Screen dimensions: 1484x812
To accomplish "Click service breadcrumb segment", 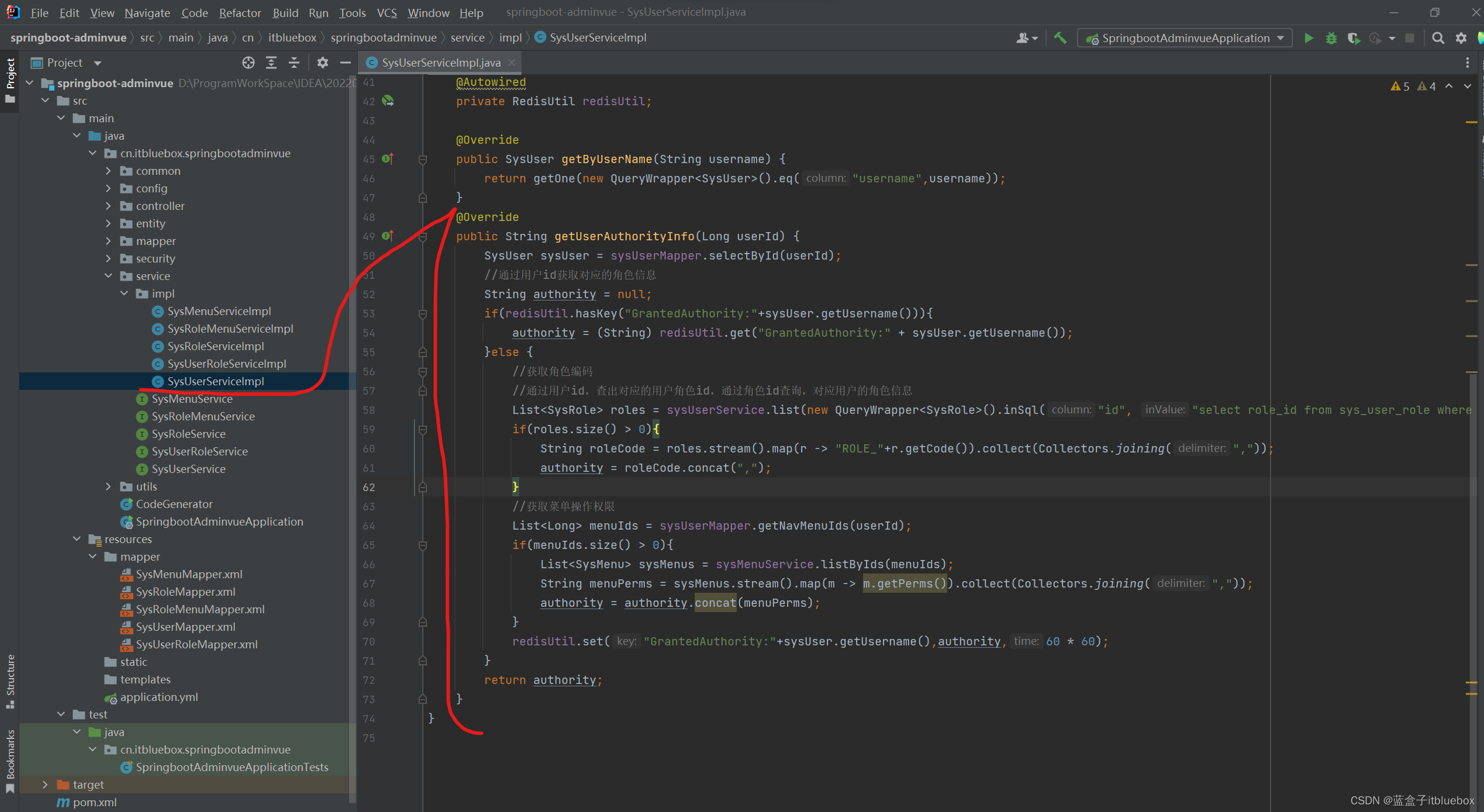I will (x=468, y=37).
